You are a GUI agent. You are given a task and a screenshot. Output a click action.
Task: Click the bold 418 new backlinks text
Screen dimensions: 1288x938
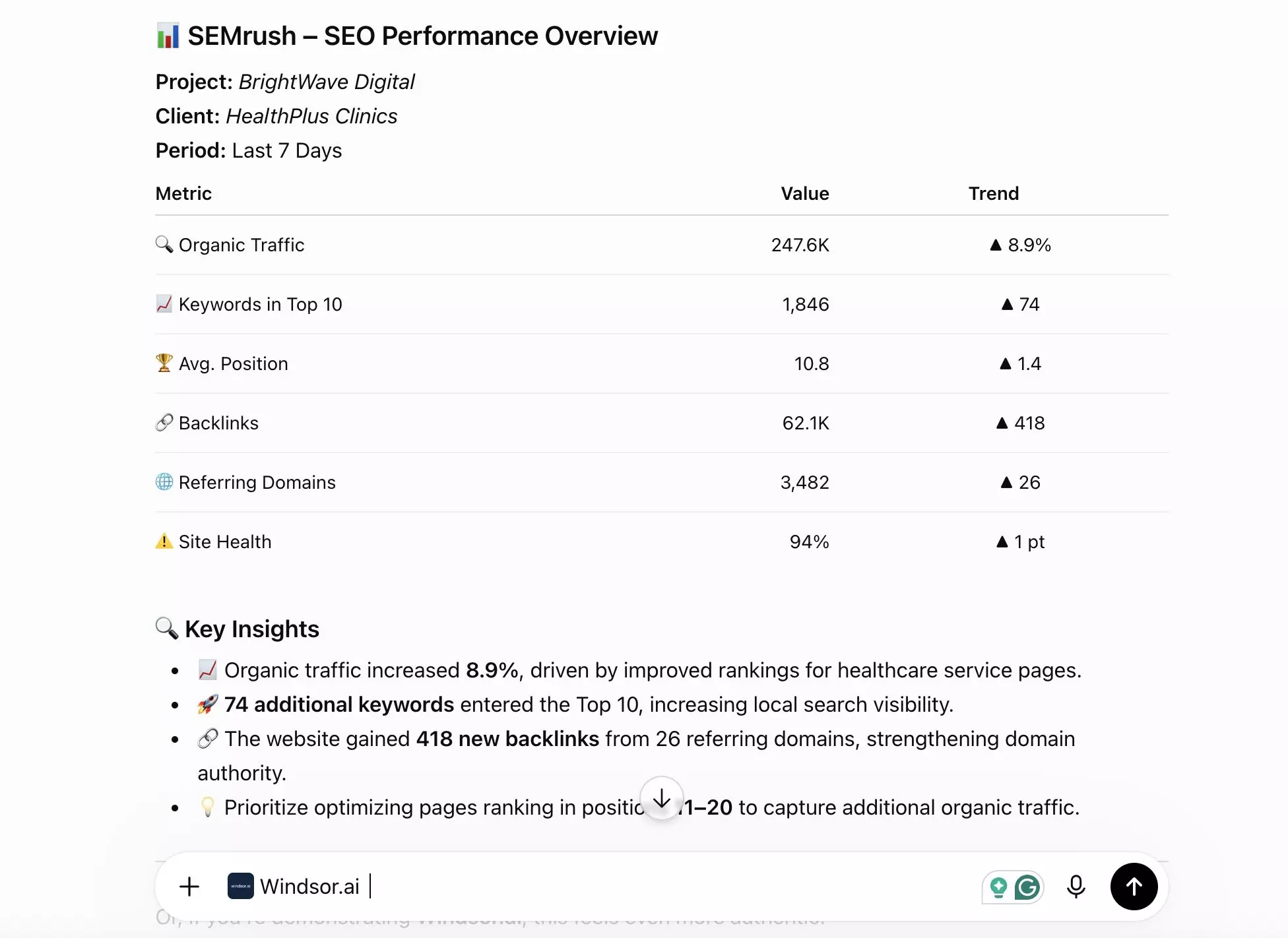pyautogui.click(x=507, y=739)
